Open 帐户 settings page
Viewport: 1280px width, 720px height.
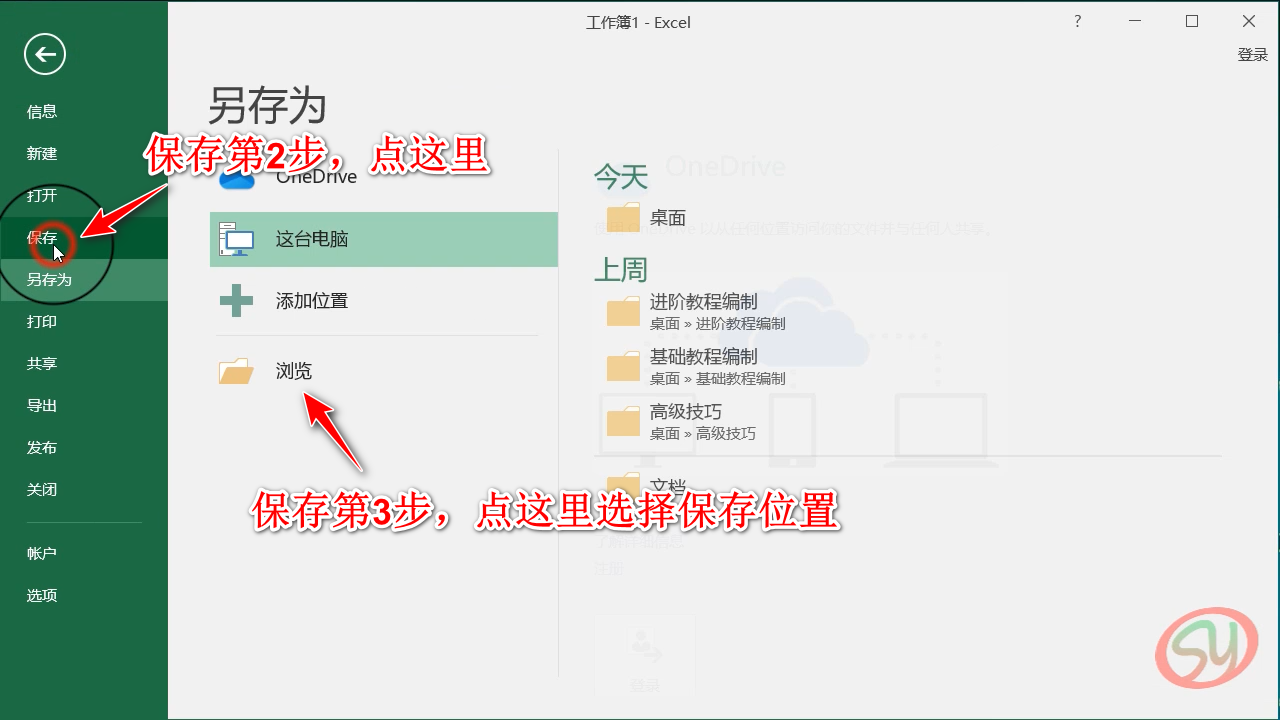pos(84,554)
